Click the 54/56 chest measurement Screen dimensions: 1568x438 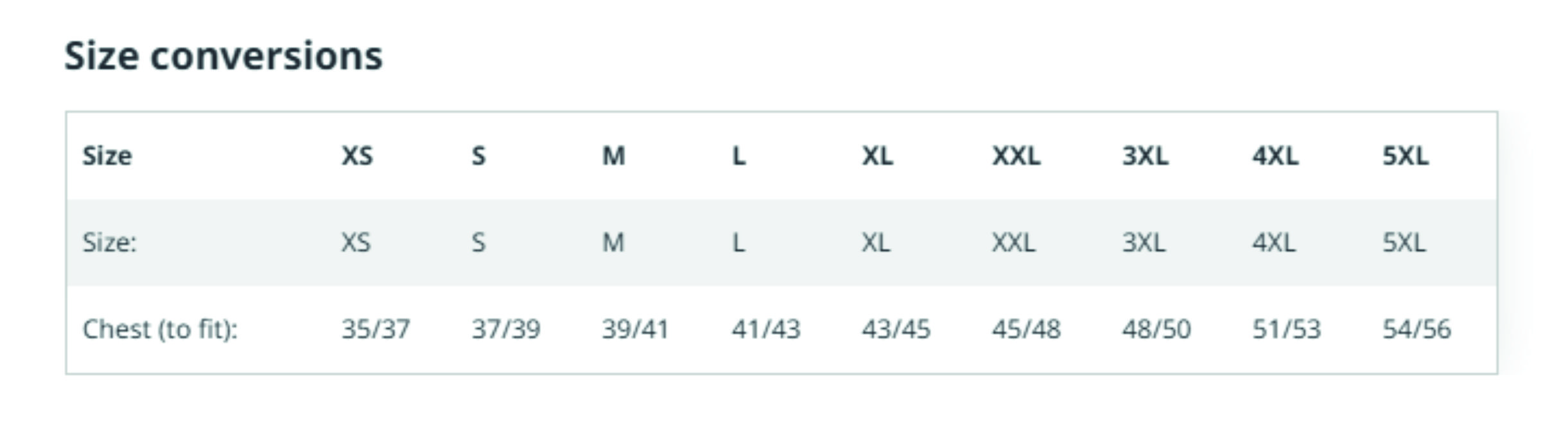1416,329
